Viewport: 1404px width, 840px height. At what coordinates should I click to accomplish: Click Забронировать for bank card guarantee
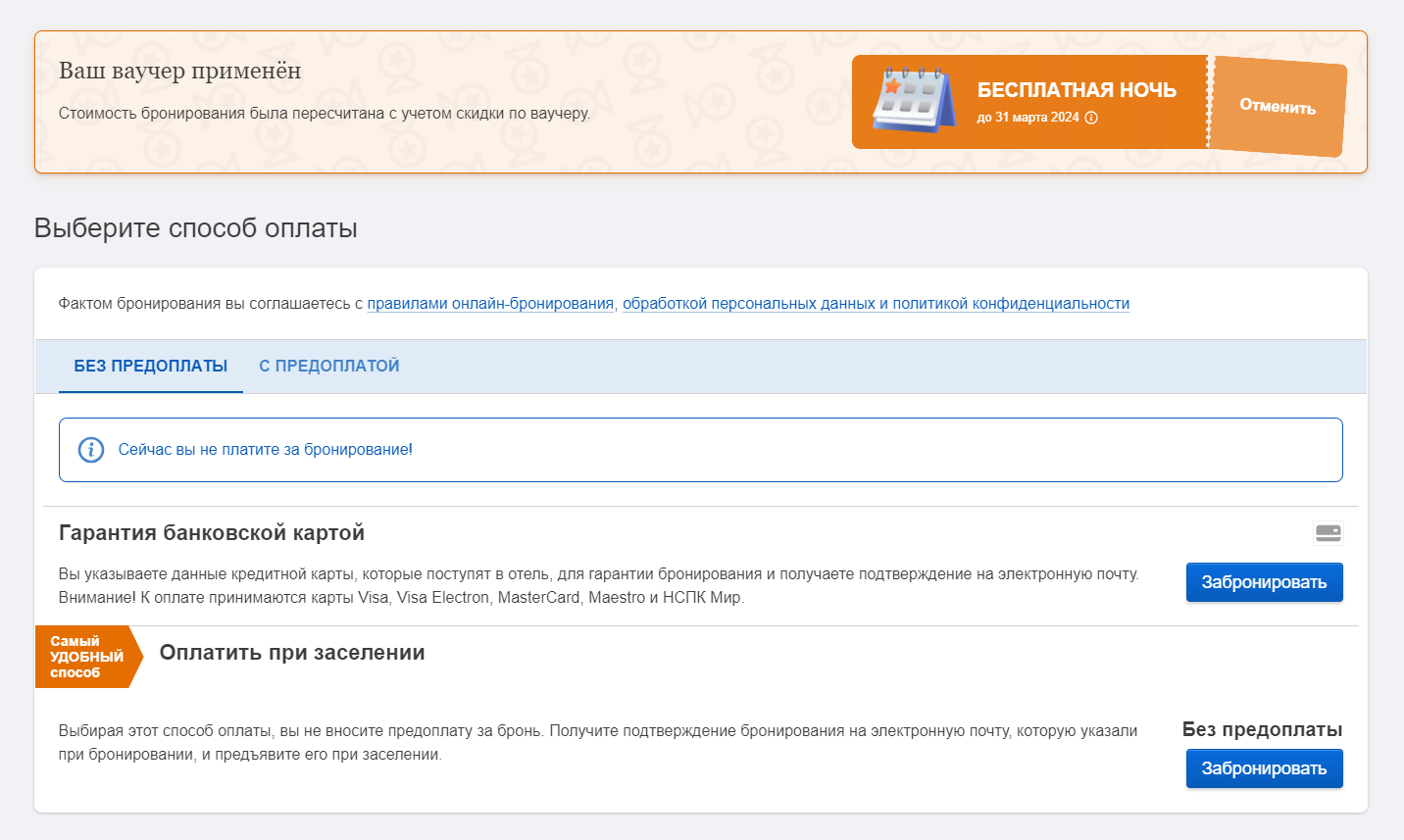click(x=1264, y=582)
